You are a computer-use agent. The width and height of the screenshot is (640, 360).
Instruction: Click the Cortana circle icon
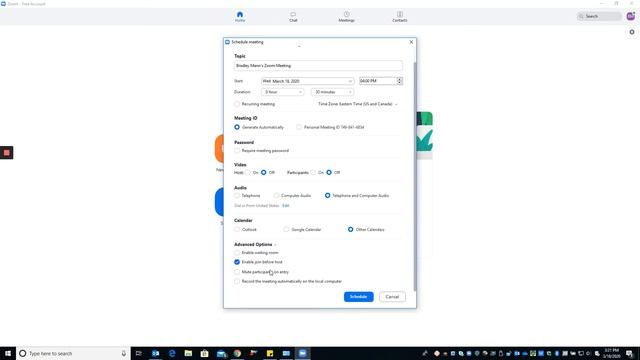pyautogui.click(x=22, y=353)
